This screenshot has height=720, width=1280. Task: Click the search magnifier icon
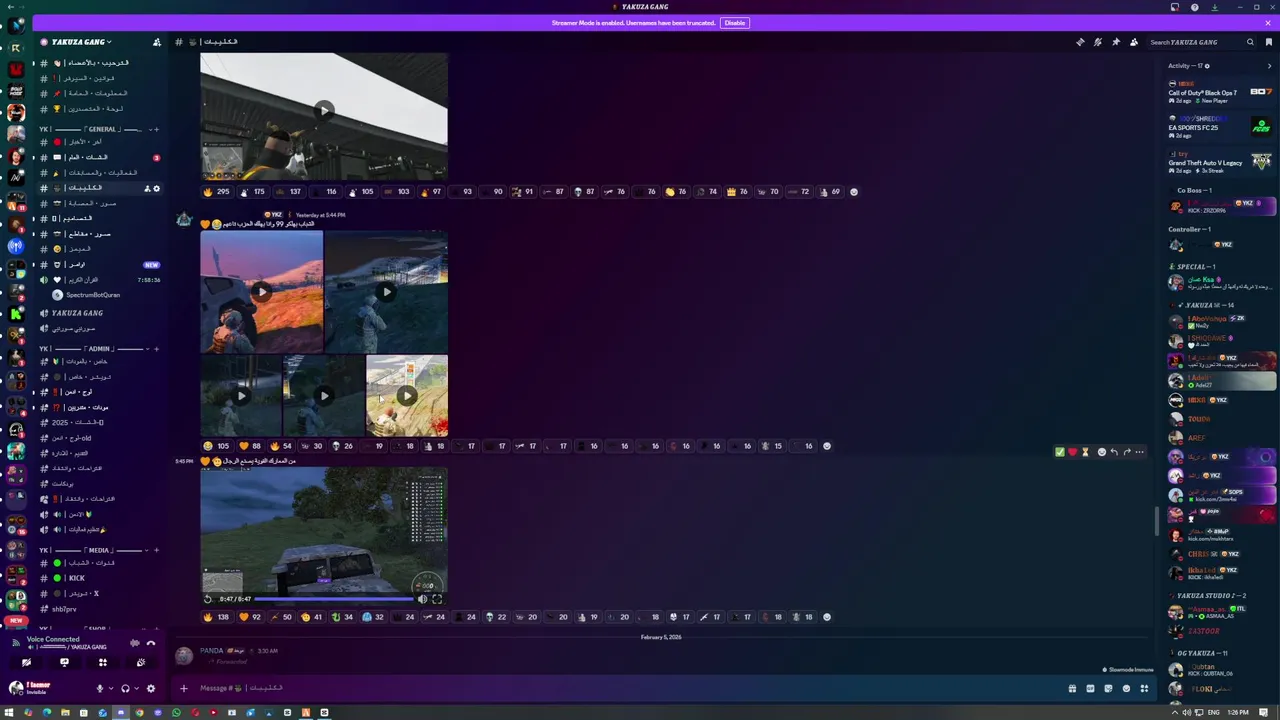(1250, 42)
